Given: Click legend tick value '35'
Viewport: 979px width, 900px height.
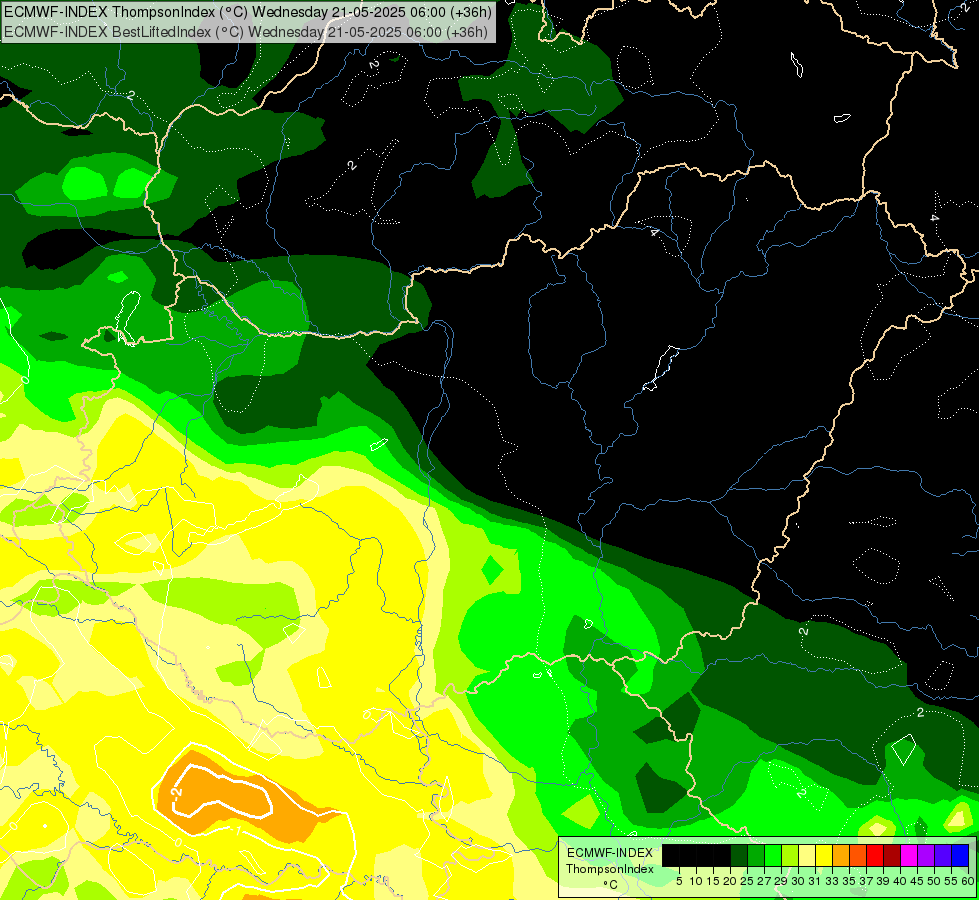Looking at the screenshot, I should [849, 881].
